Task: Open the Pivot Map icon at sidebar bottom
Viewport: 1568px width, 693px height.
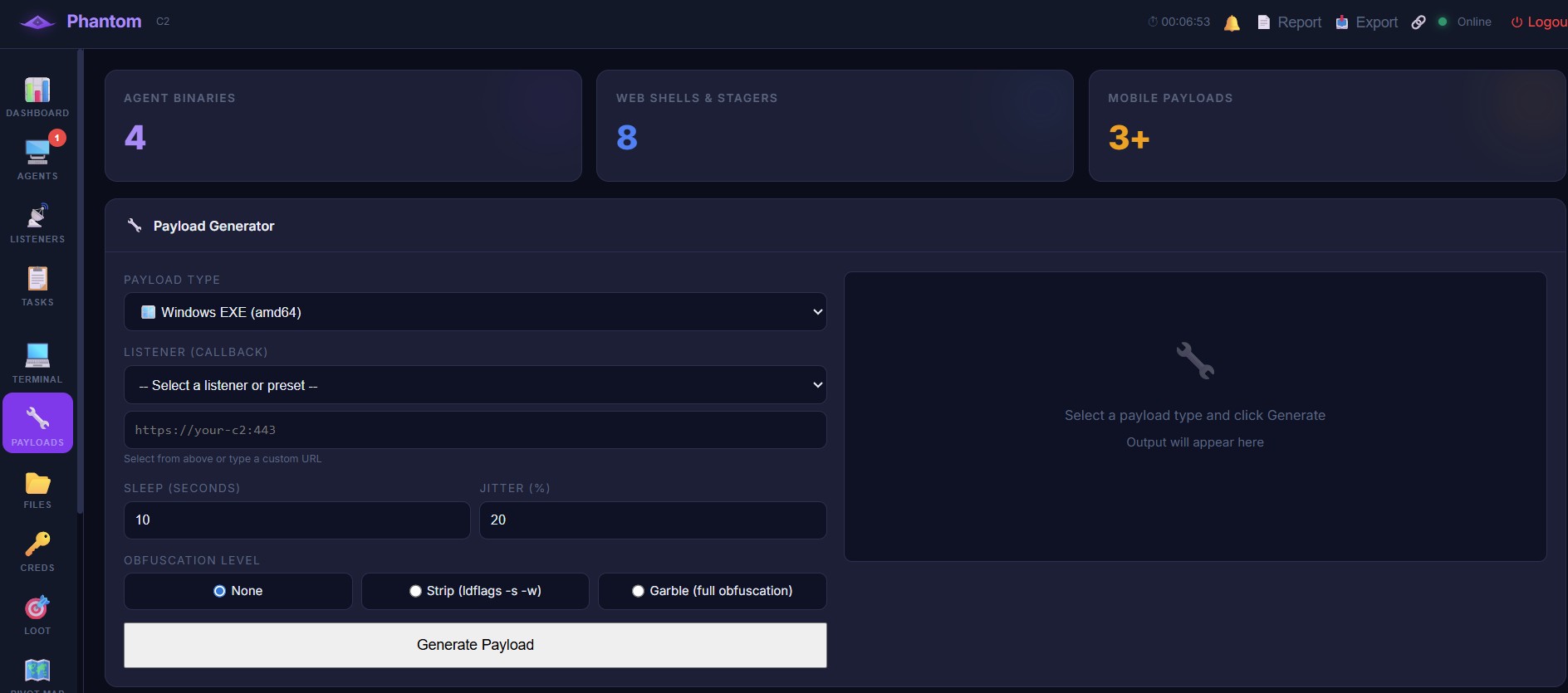Action: coord(37,671)
